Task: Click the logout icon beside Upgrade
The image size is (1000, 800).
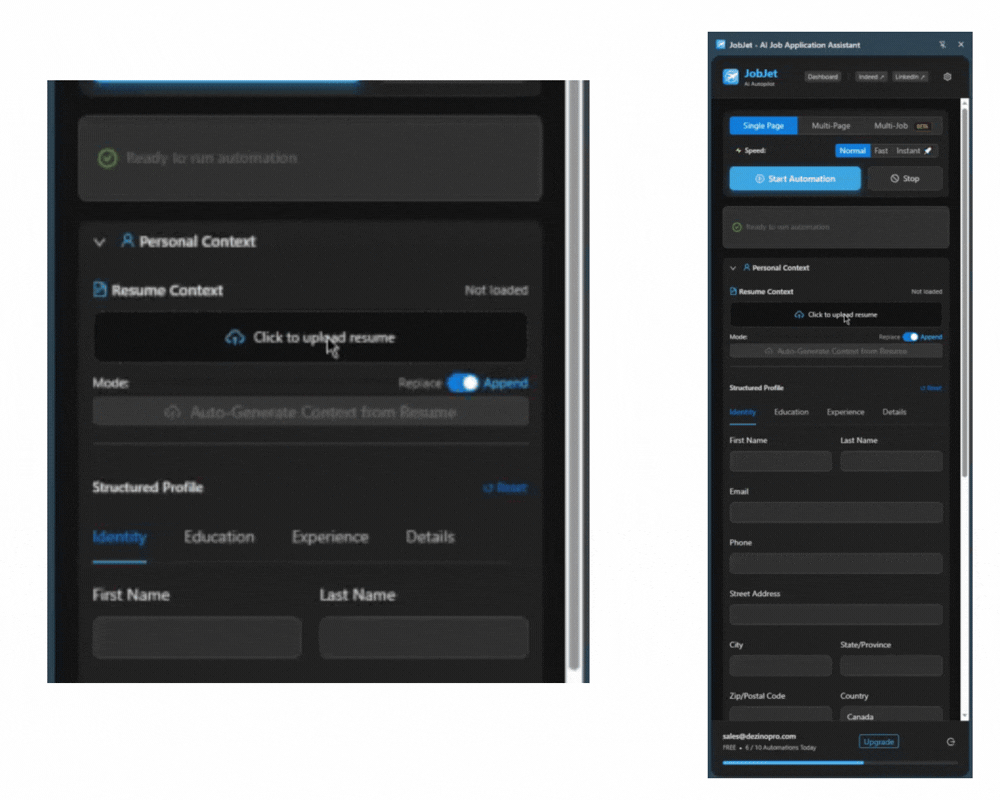Action: [950, 742]
